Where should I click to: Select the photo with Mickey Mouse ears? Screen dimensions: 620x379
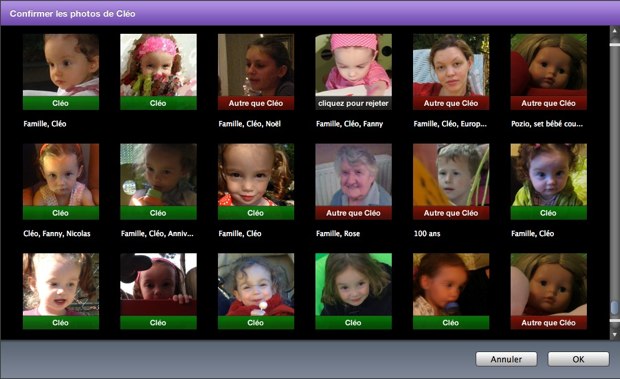pos(158,285)
